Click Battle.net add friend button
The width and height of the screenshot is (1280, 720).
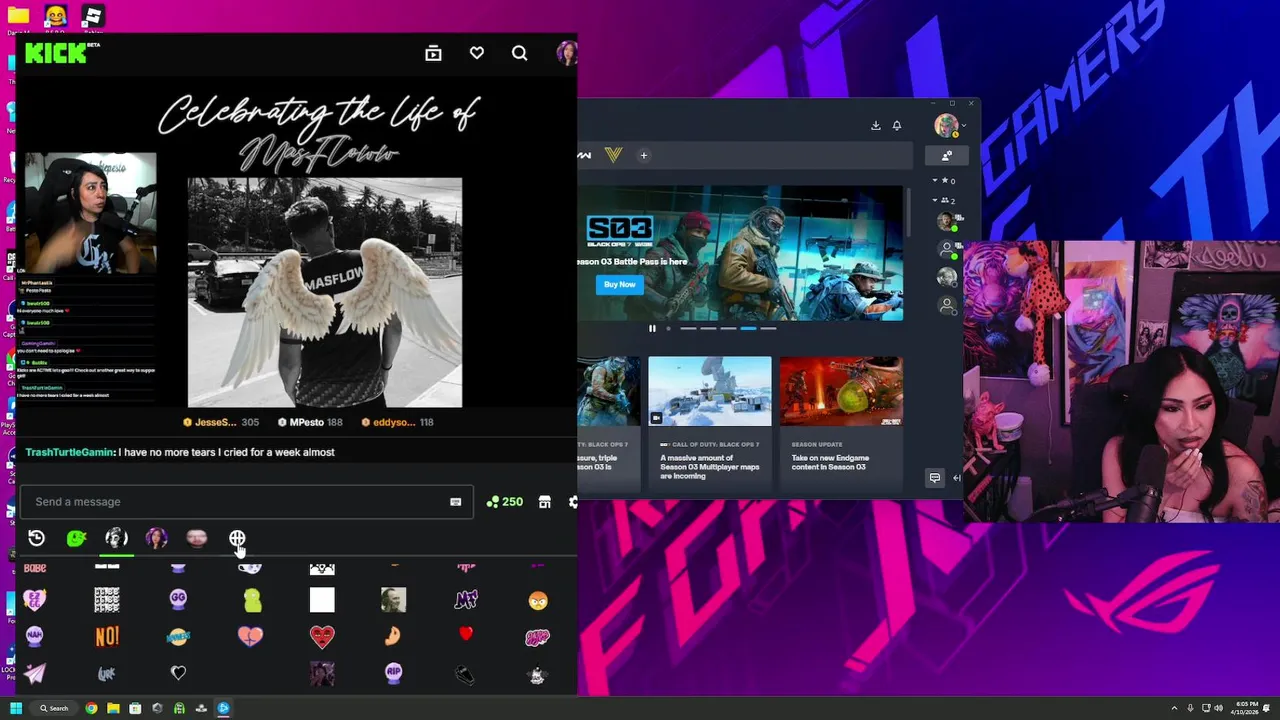[x=946, y=155]
